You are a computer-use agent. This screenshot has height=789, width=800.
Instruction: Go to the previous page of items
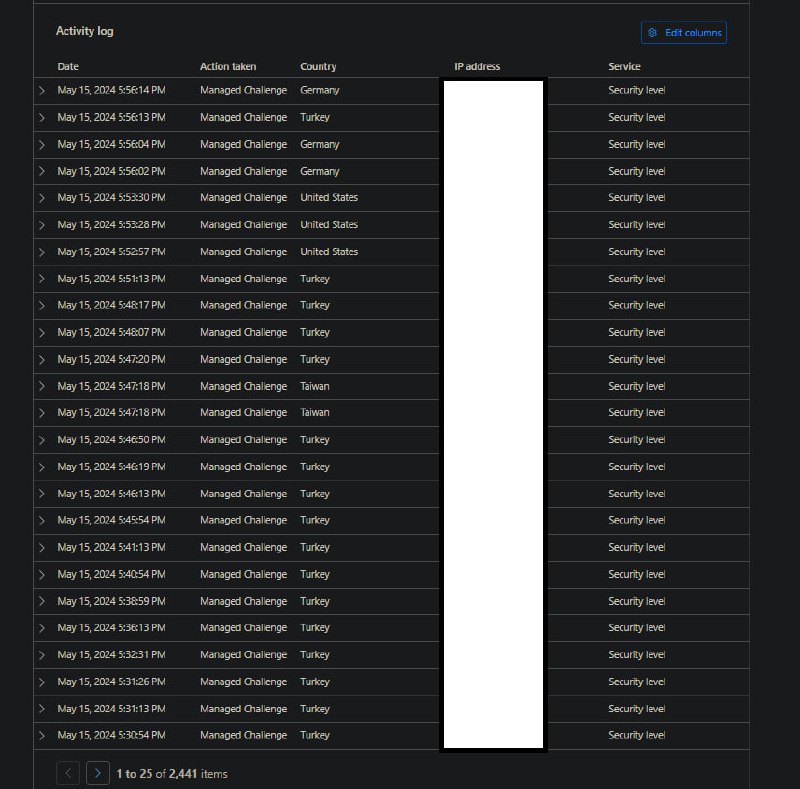click(x=68, y=773)
